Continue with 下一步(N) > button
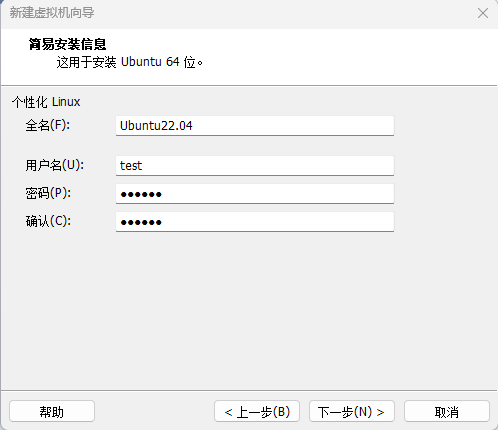Viewport: 498px width, 430px height. pyautogui.click(x=352, y=412)
